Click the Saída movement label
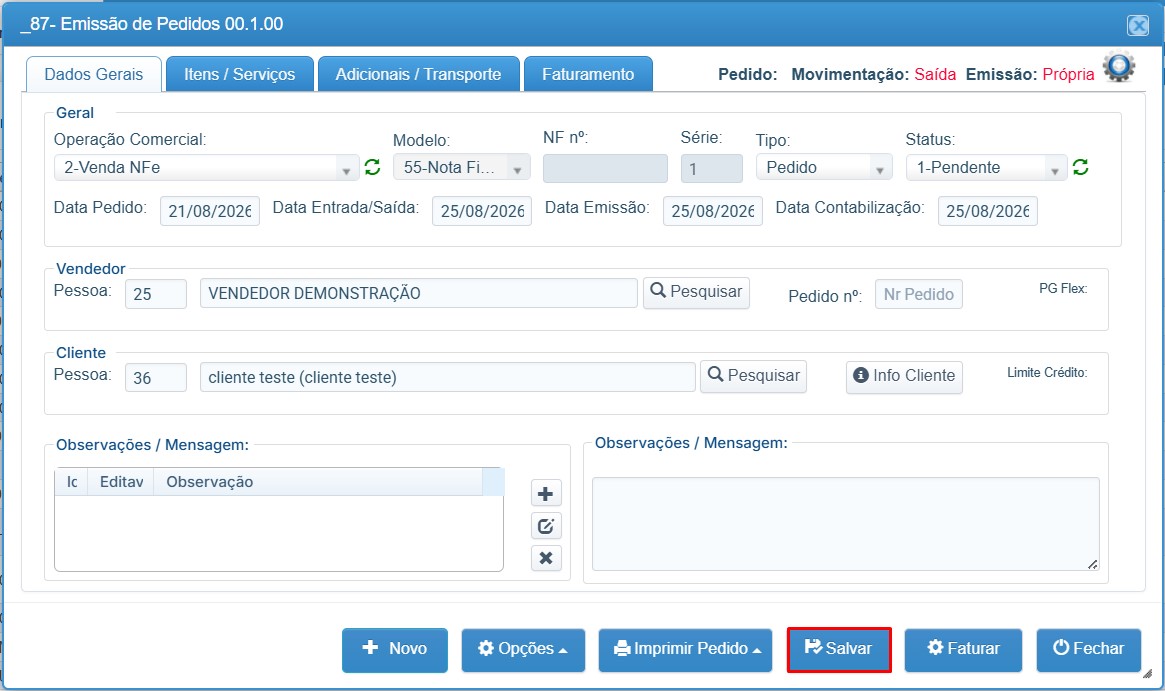This screenshot has width=1165, height=691. (x=935, y=74)
